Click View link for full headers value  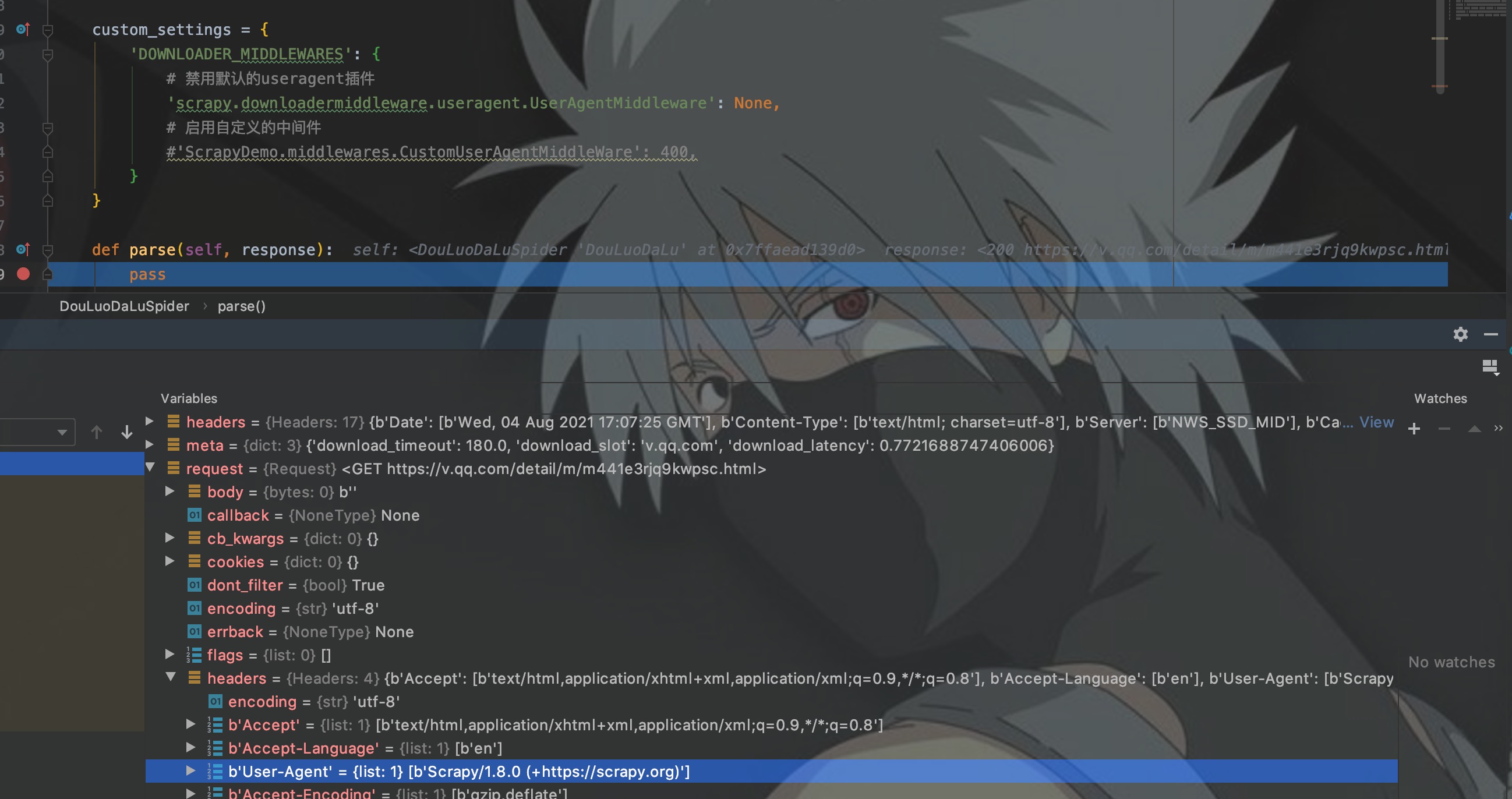pos(1376,422)
